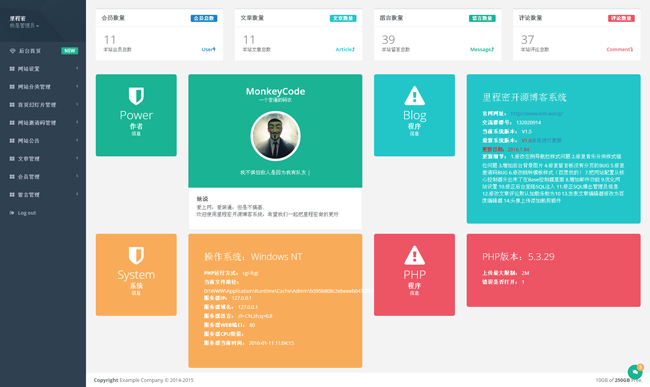The height and width of the screenshot is (387, 650).
Task: Select the 文章管理 menu label
Action: [x=29, y=159]
